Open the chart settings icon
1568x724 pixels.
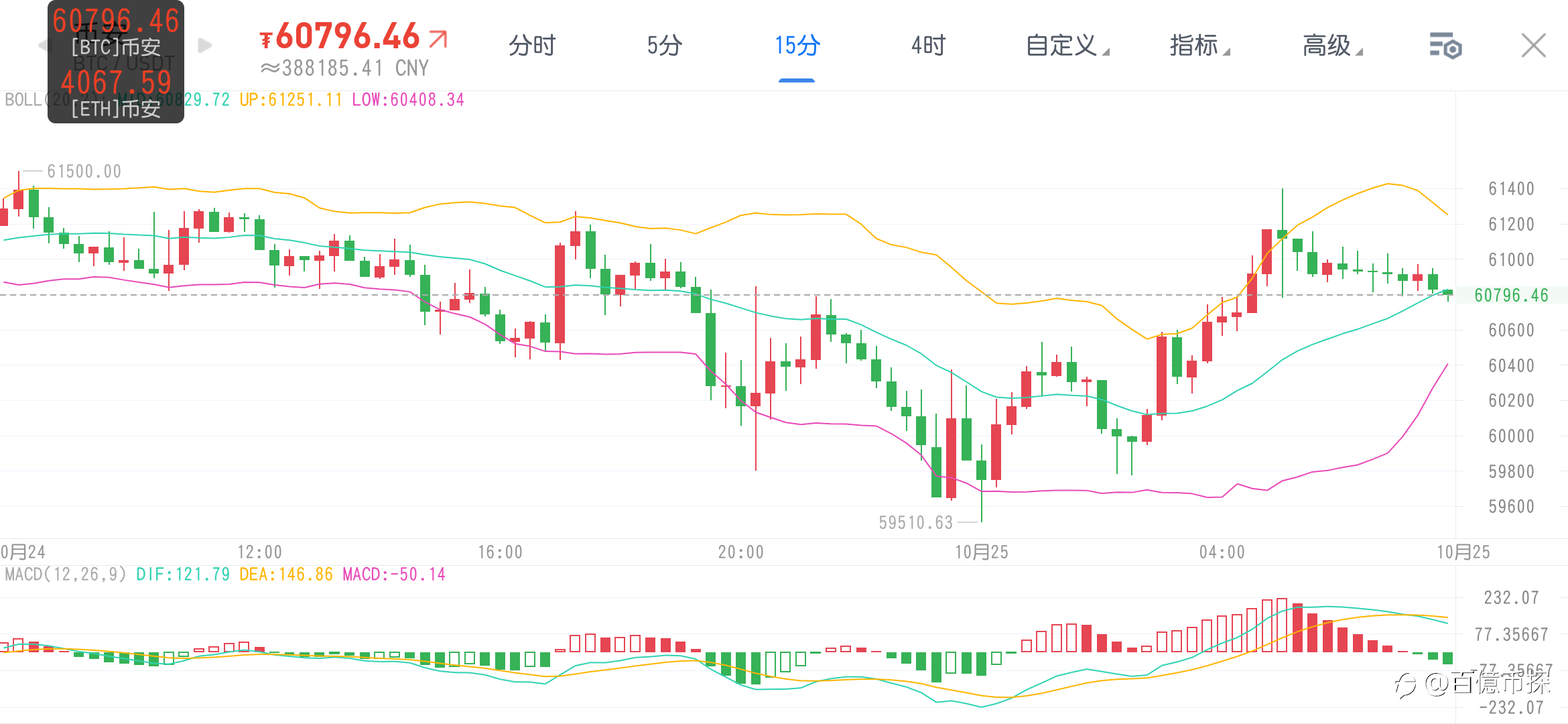(x=1445, y=46)
